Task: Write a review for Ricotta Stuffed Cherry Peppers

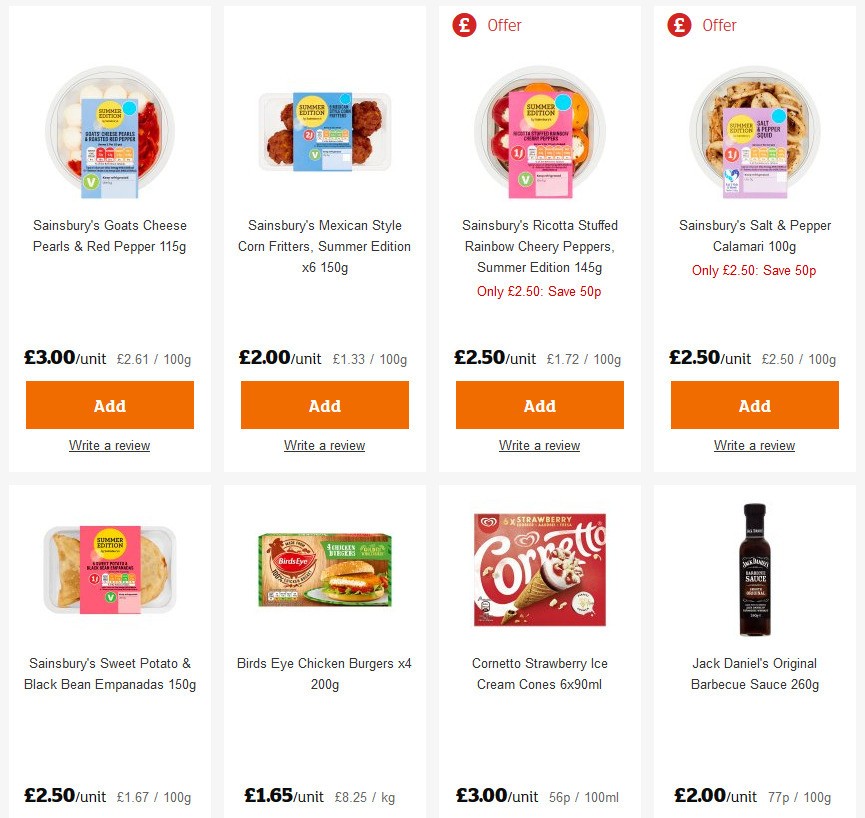Action: (539, 445)
